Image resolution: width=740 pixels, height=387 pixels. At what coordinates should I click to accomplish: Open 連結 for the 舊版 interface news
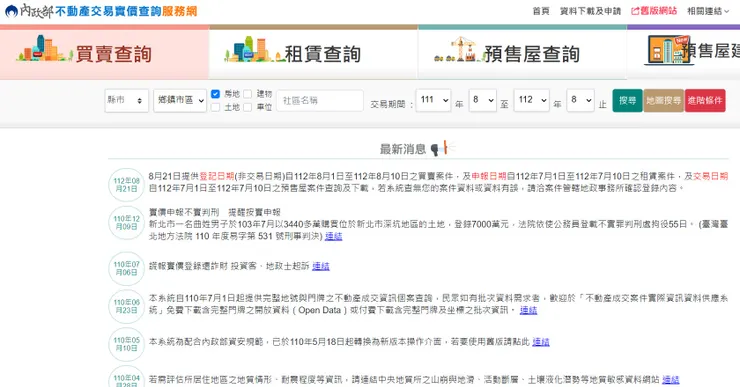[541, 342]
